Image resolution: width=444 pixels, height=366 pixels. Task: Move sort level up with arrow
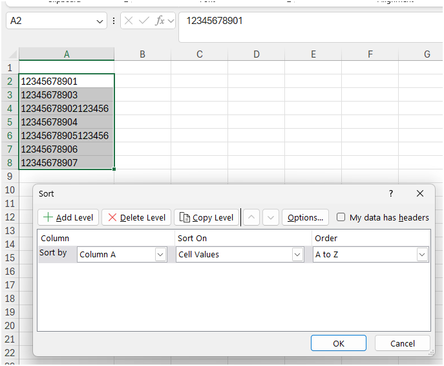click(x=251, y=217)
